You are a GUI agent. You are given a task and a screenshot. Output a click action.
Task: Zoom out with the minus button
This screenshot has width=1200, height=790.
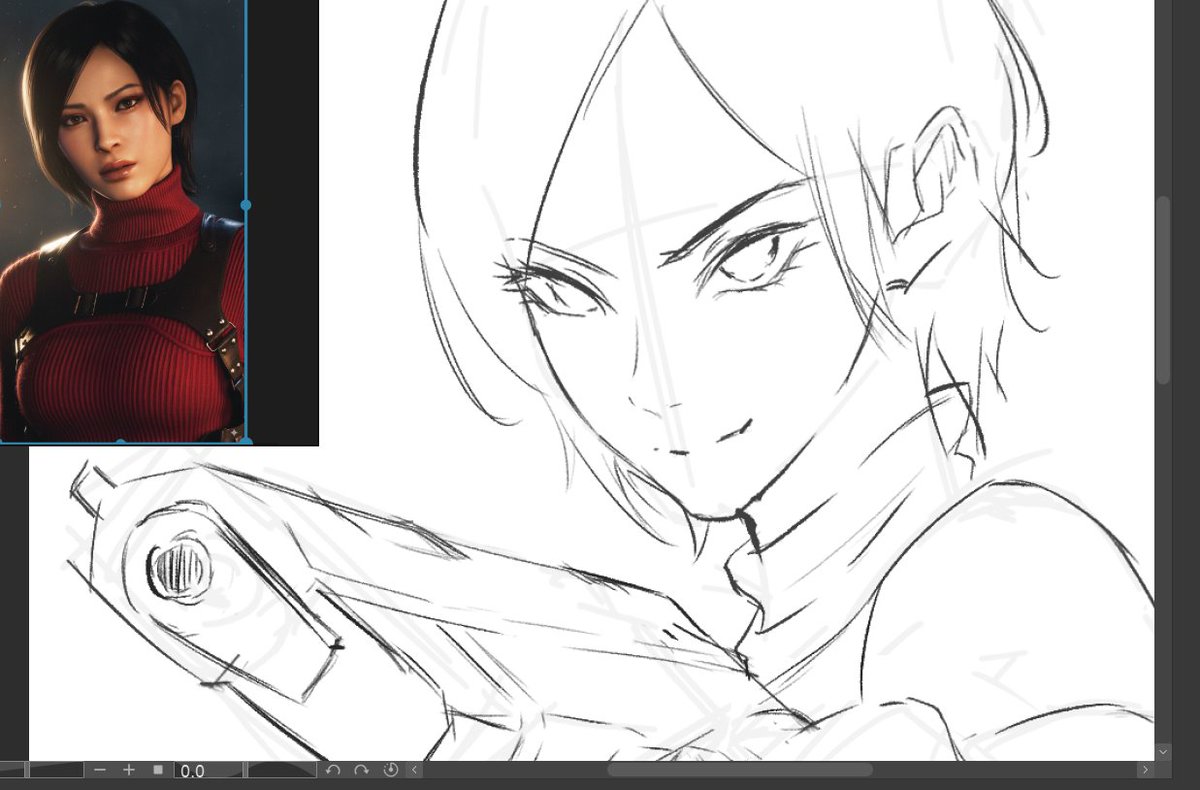pyautogui.click(x=100, y=770)
